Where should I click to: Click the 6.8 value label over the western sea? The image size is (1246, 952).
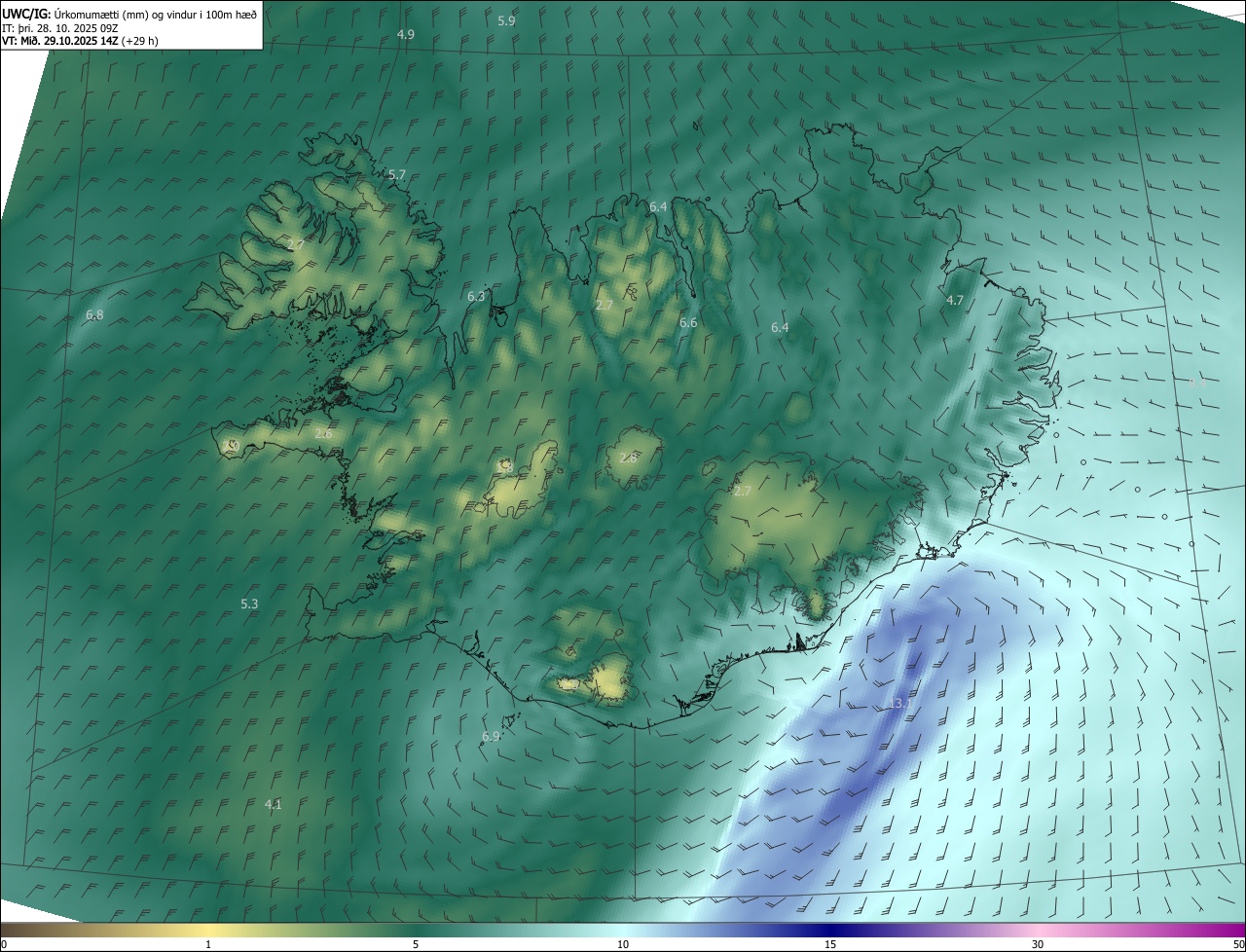(x=94, y=314)
